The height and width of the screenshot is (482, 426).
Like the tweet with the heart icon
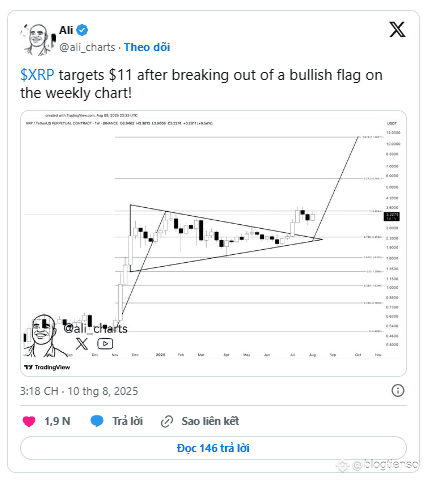coord(29,421)
